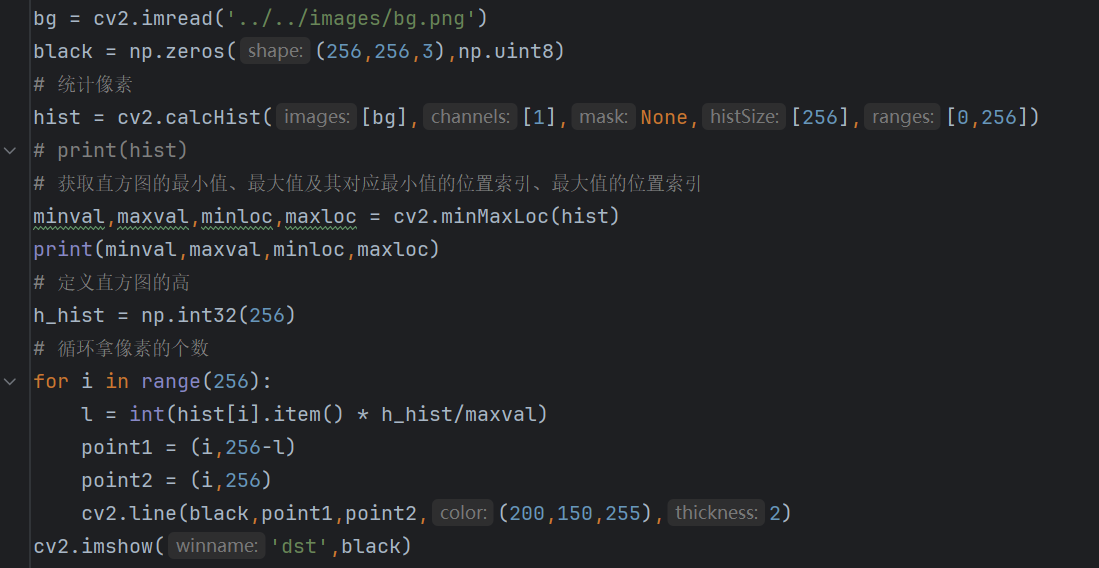
Task: Click the 'mask:' parameter hint
Action: coord(603,117)
